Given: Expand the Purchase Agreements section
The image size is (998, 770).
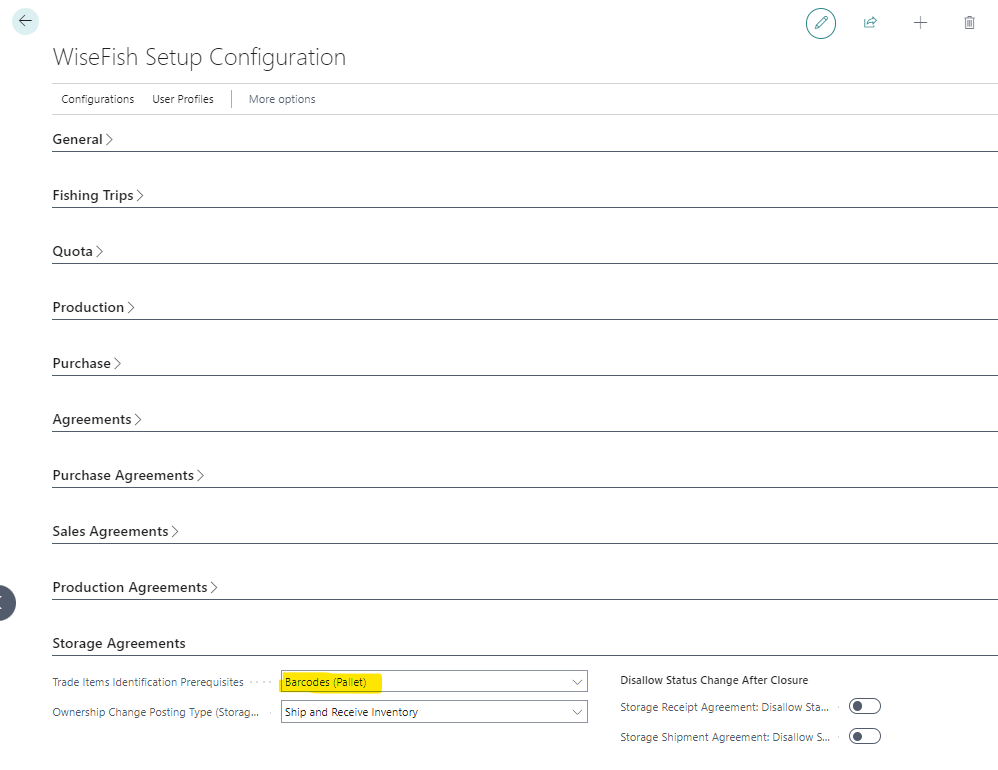Looking at the screenshot, I should click(127, 476).
